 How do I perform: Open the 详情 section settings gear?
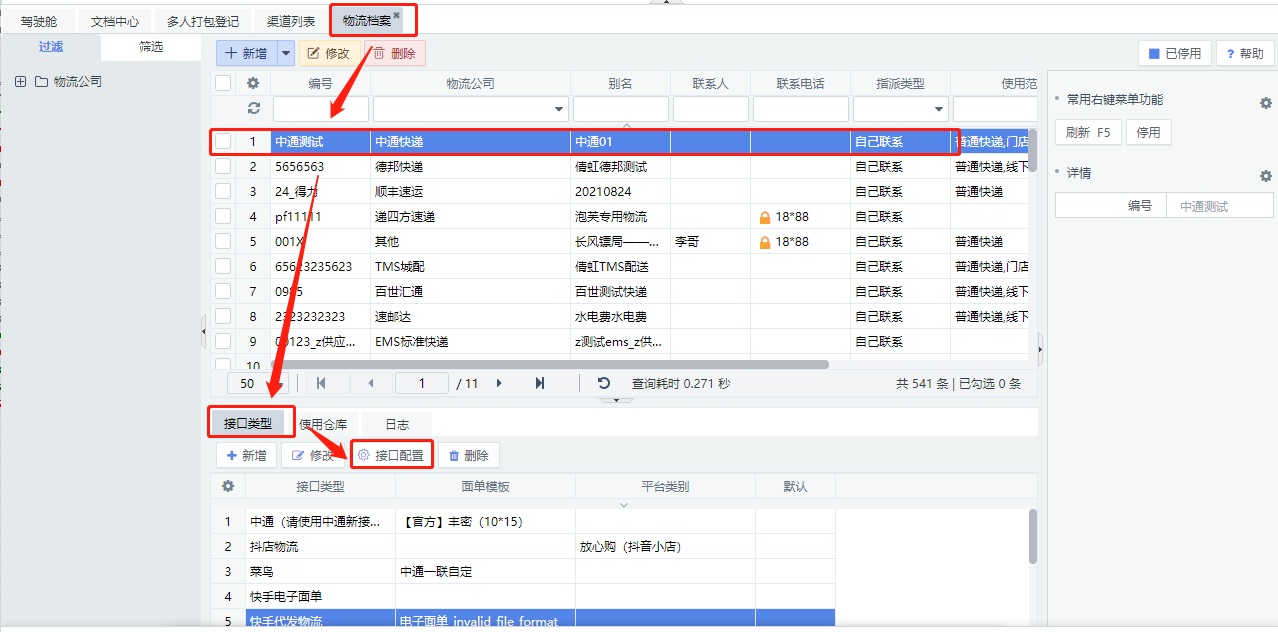(x=1265, y=176)
